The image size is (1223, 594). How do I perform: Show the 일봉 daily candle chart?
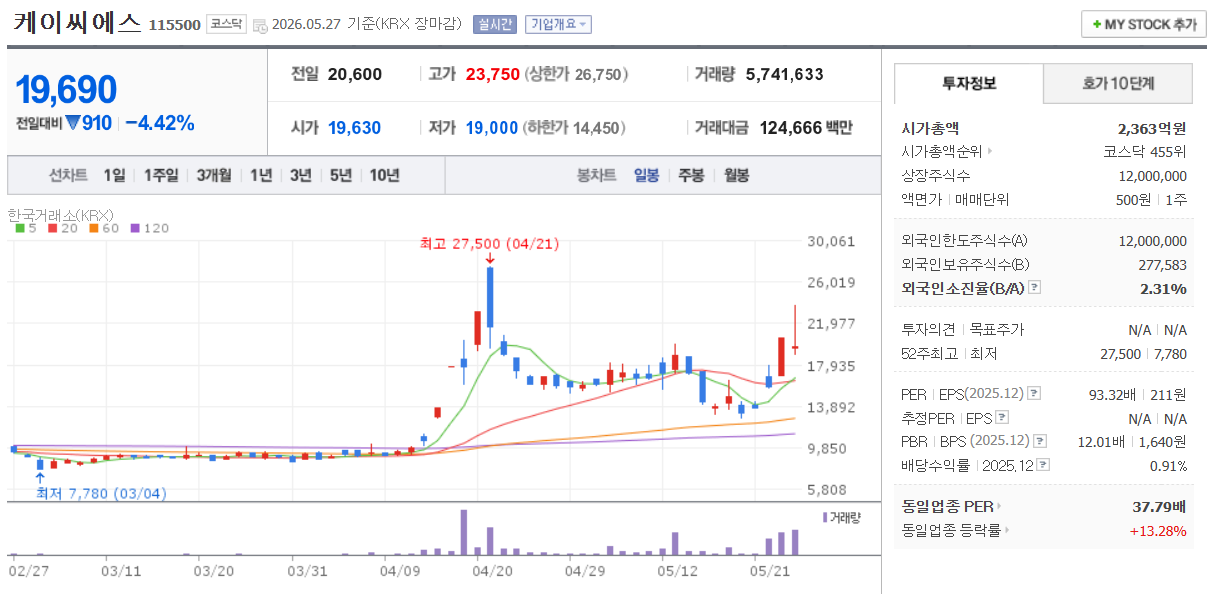tap(646, 175)
